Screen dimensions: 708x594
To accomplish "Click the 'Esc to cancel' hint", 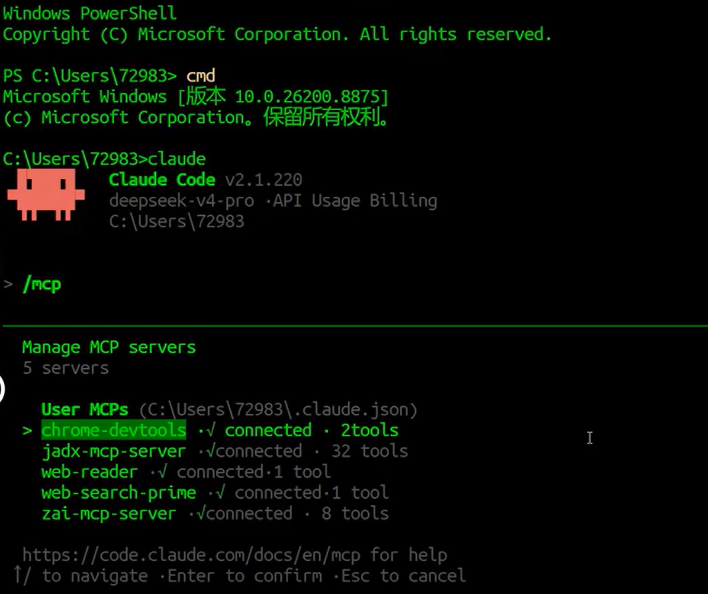I will (x=403, y=576).
